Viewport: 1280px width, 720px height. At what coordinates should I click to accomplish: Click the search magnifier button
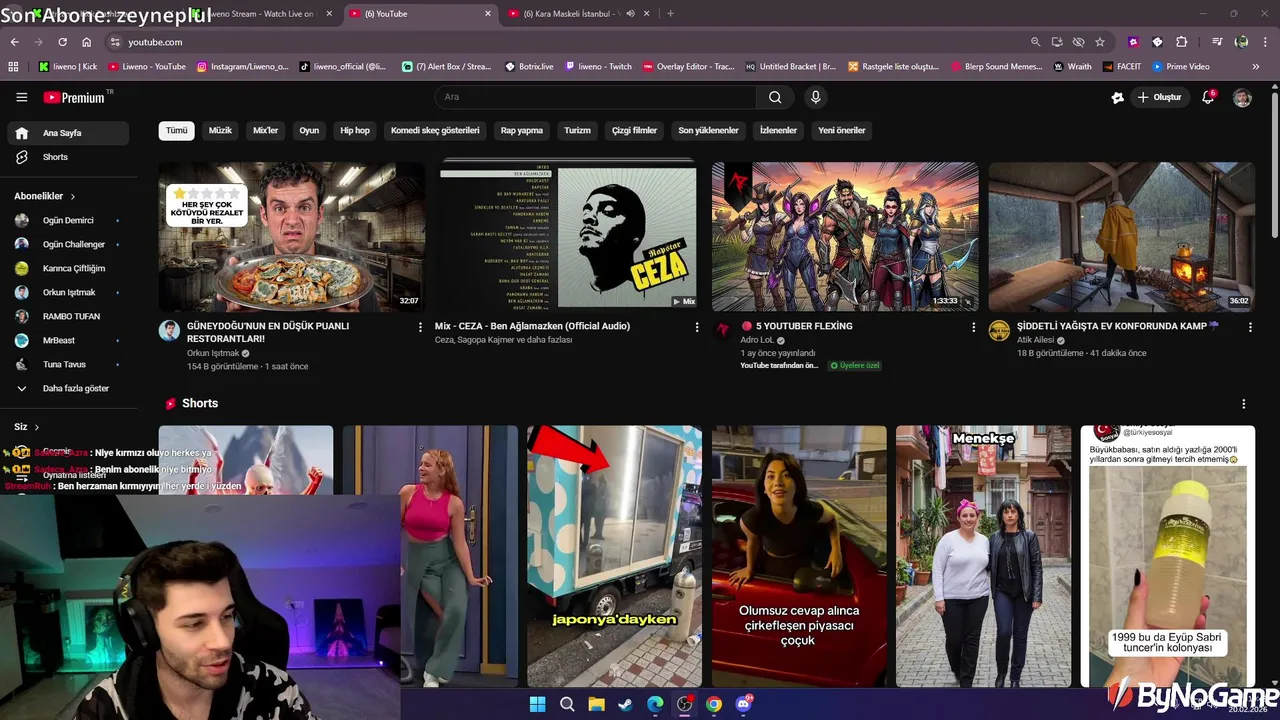775,97
